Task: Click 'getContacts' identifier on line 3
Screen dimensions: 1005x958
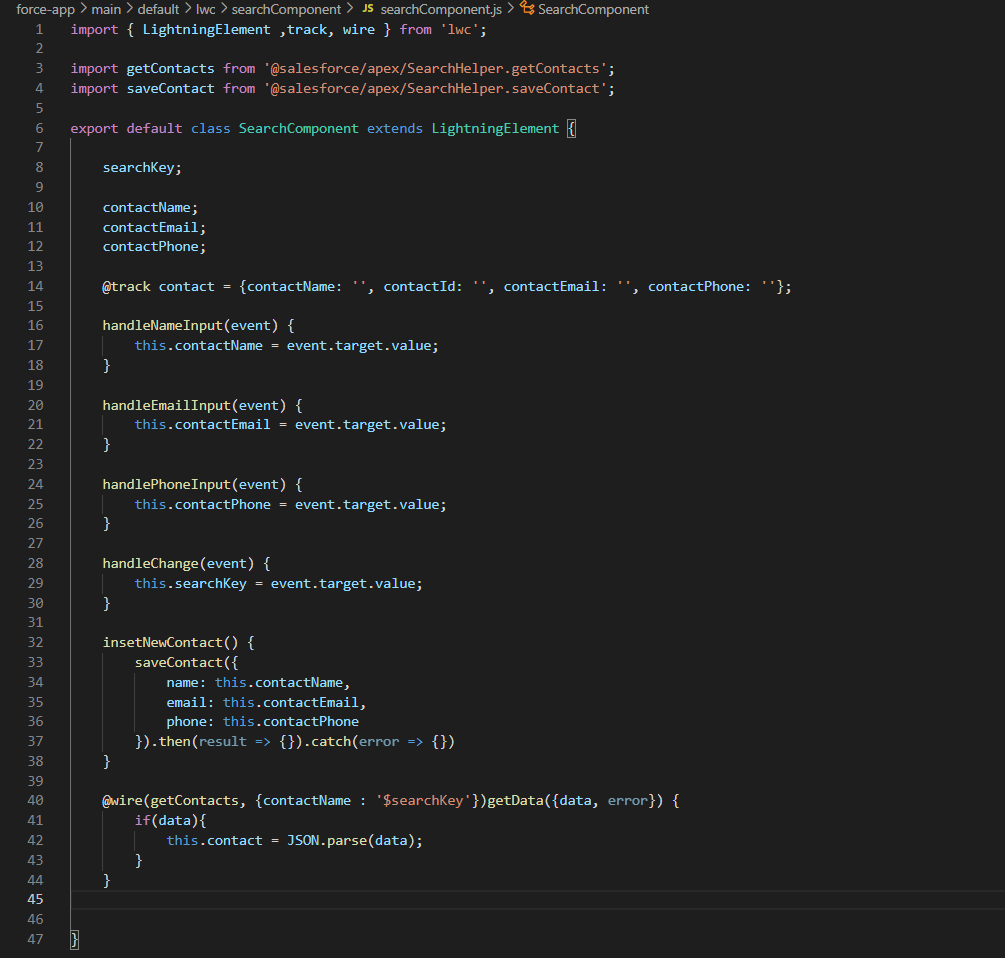Action: [170, 69]
